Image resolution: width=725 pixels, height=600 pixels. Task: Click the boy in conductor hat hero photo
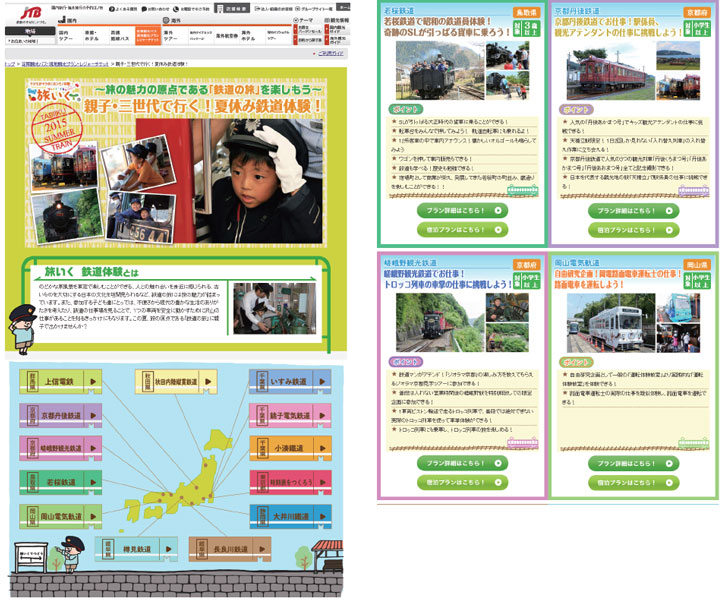point(229,181)
